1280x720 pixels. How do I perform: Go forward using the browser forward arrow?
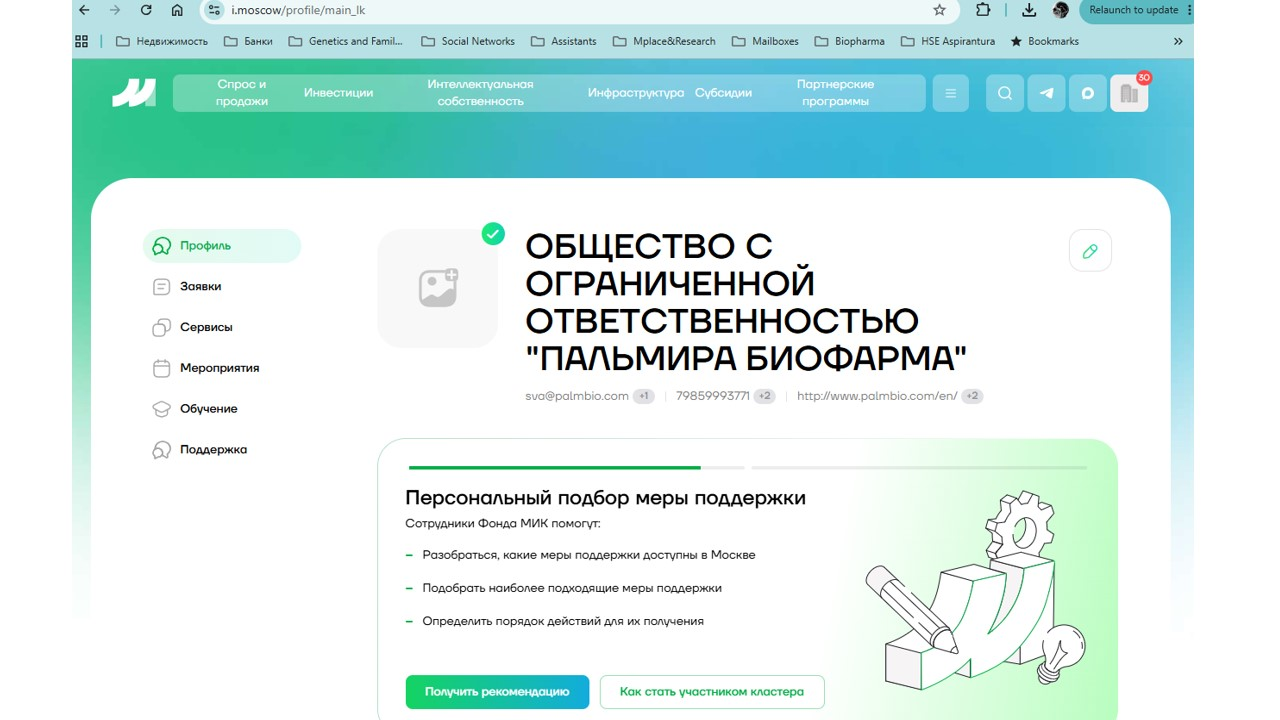115,10
